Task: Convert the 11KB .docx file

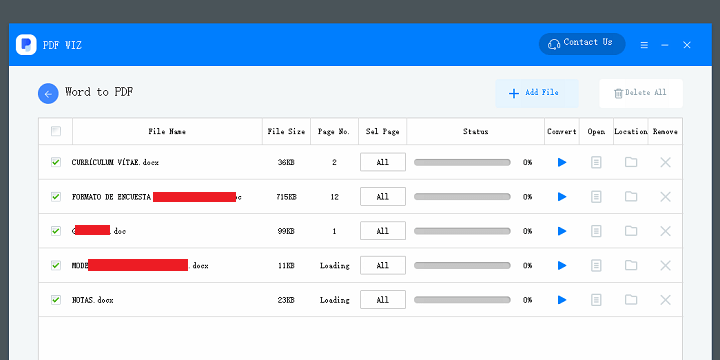Action: tap(562, 265)
